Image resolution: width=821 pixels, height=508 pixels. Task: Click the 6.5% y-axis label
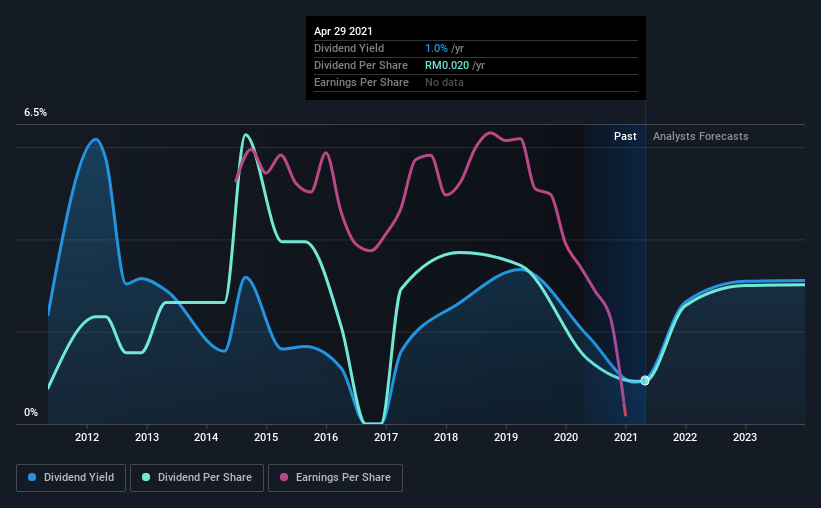pos(36,113)
